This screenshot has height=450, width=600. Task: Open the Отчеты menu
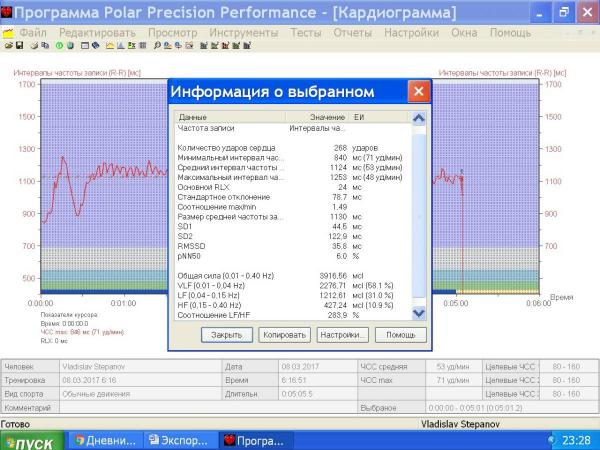[x=352, y=33]
